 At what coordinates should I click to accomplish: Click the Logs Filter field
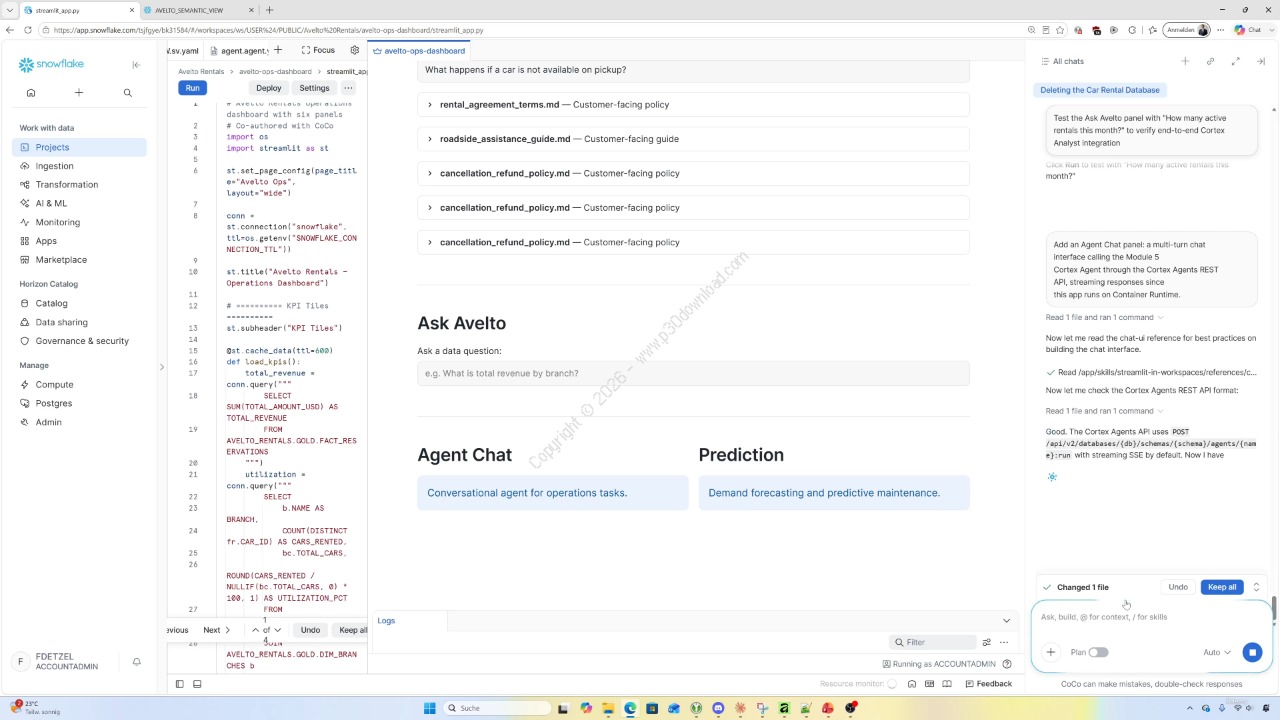pyautogui.click(x=933, y=642)
